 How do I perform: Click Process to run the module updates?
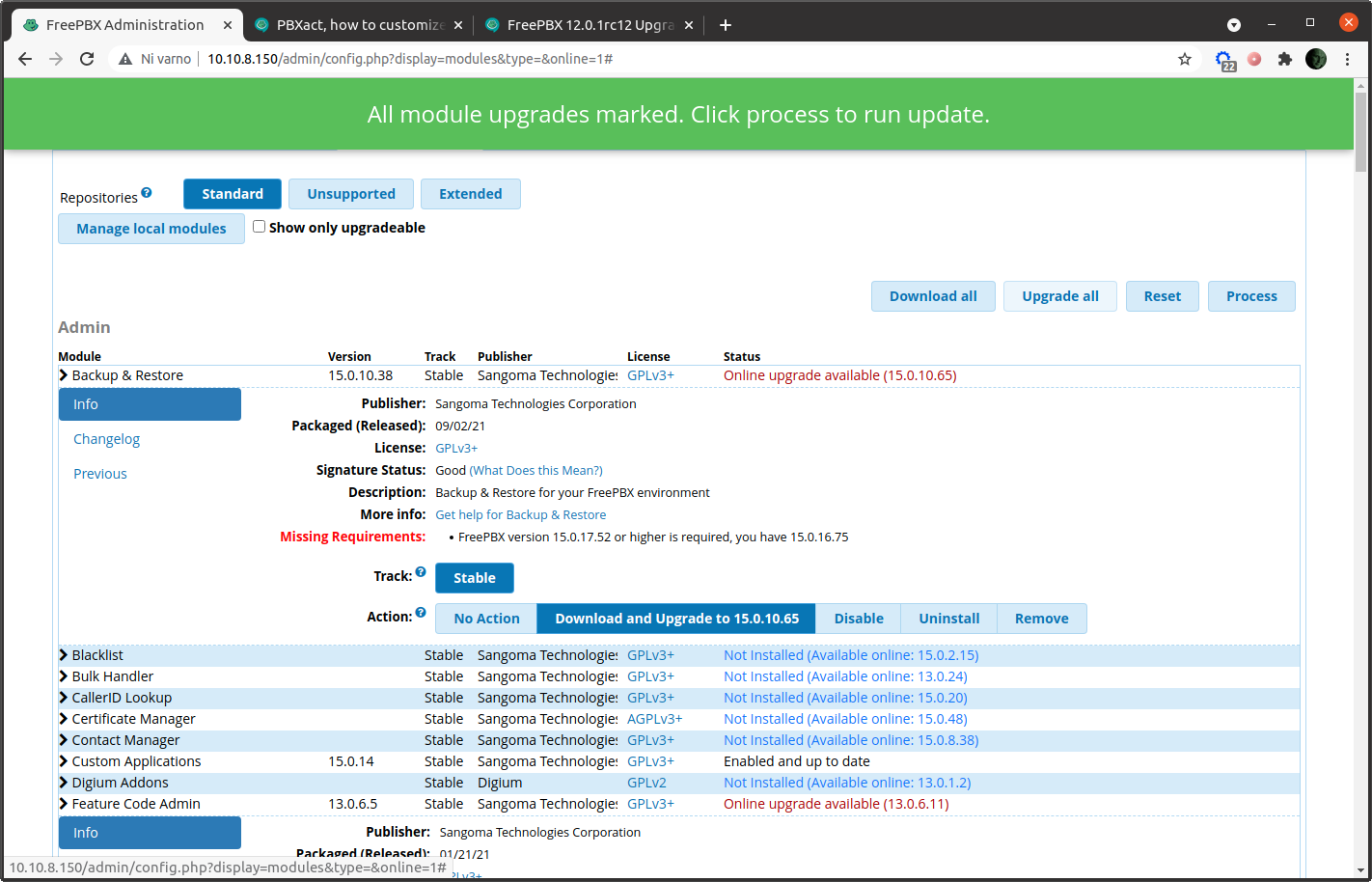coord(1250,295)
